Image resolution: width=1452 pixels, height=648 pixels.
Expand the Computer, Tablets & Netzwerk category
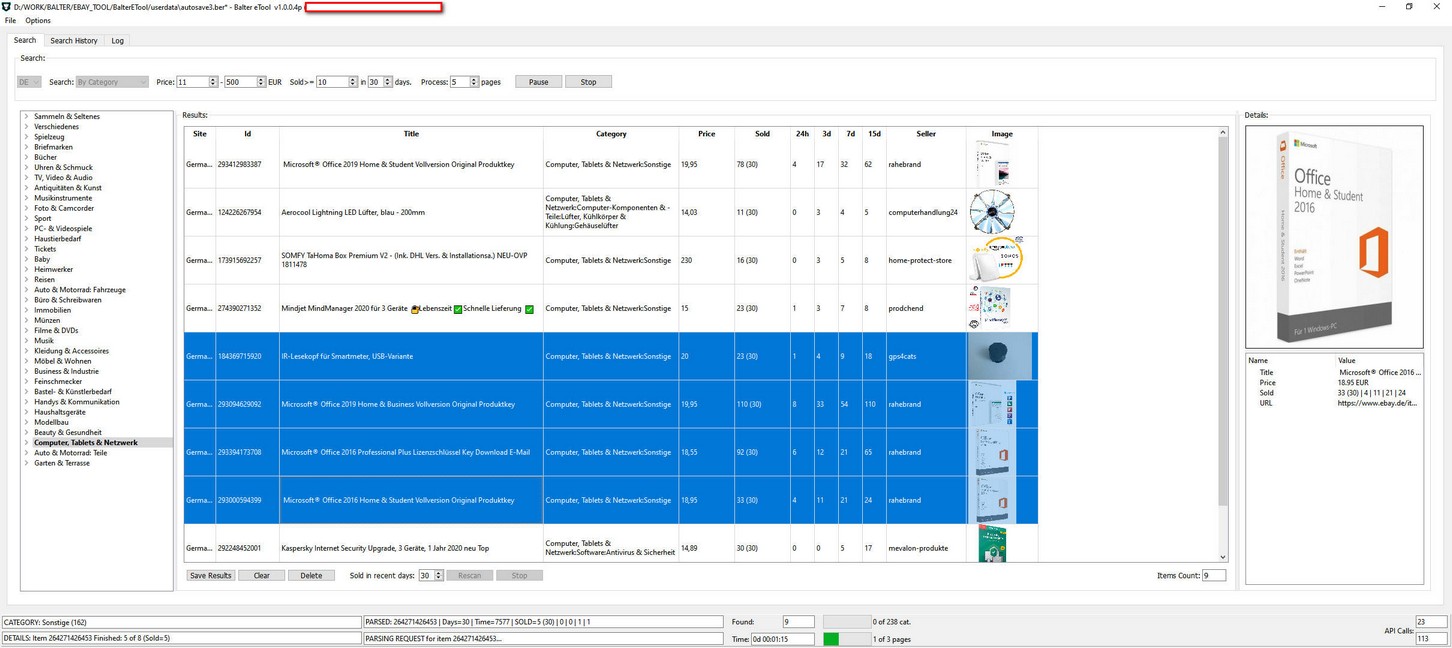26,442
